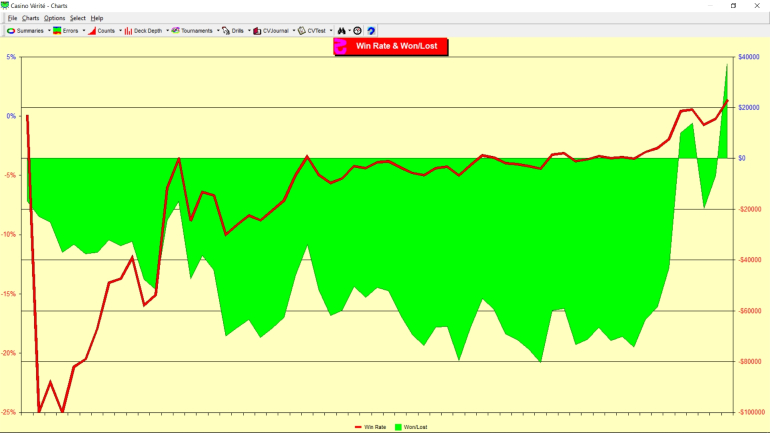Expand the Tournaments dropdown arrow

coord(218,31)
